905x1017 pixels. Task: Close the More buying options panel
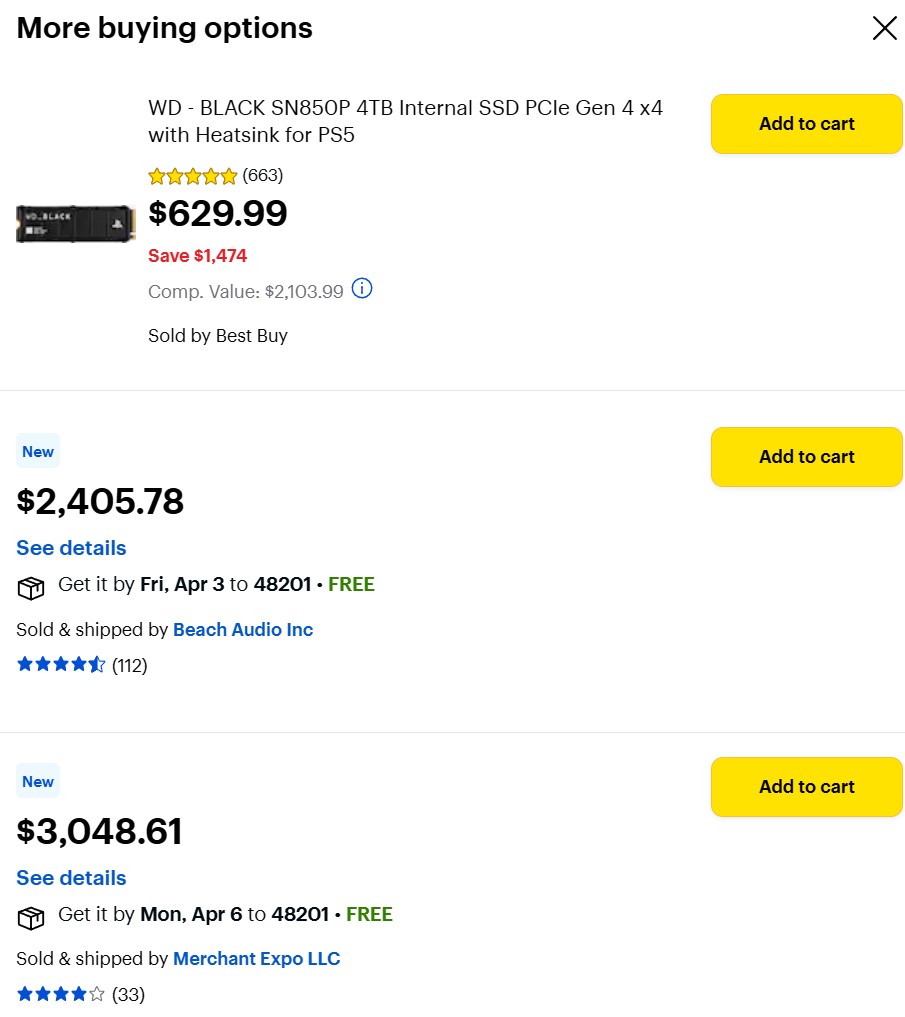tap(884, 28)
